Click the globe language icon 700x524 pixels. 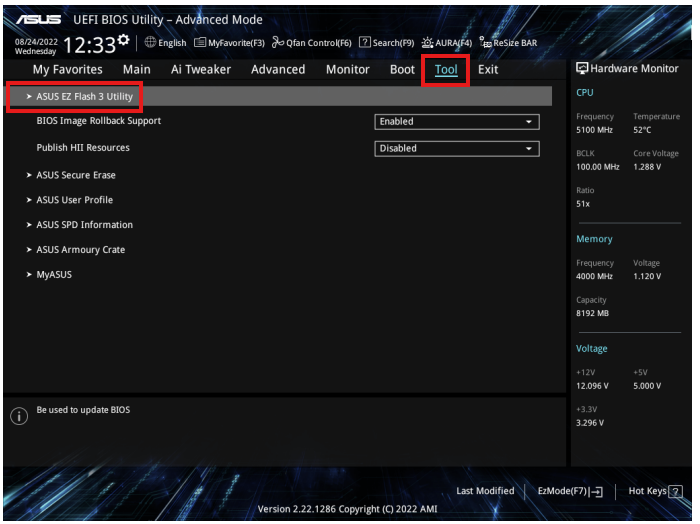(x=150, y=42)
